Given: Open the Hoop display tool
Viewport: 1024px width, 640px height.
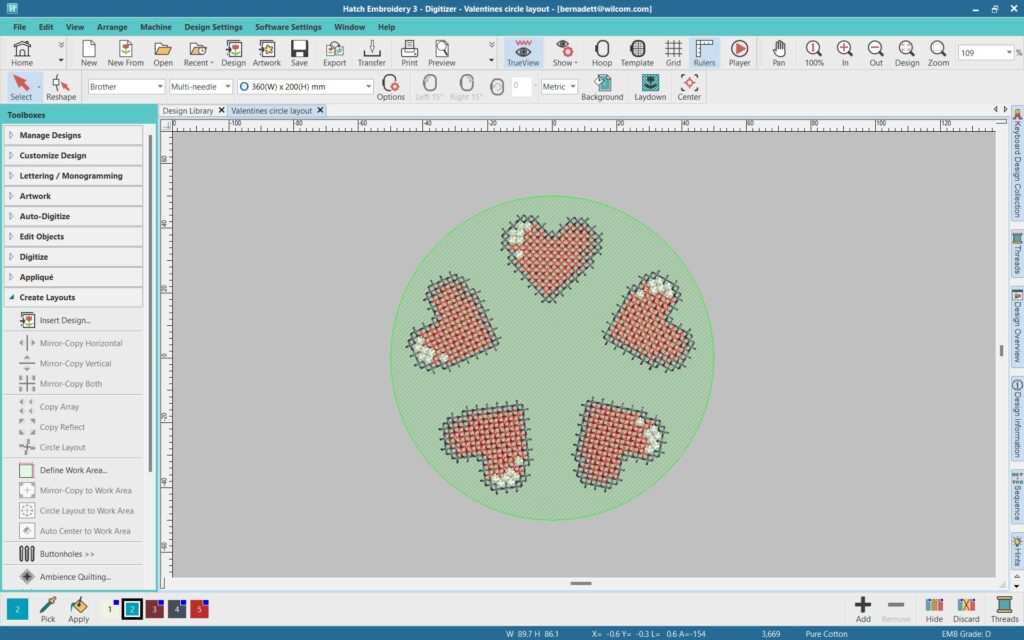Looking at the screenshot, I should click(601, 52).
